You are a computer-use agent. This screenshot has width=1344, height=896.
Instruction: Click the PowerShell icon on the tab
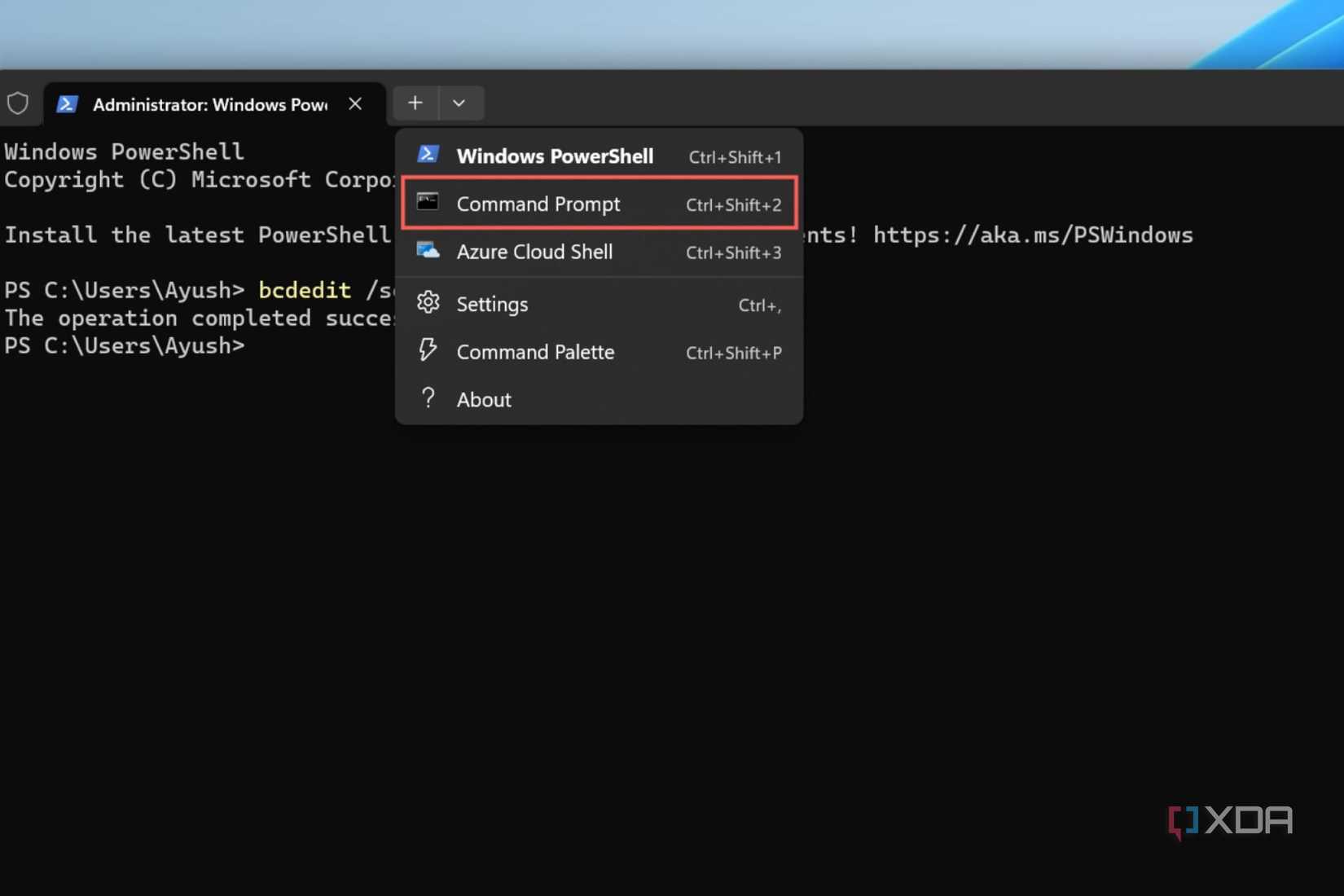click(67, 104)
